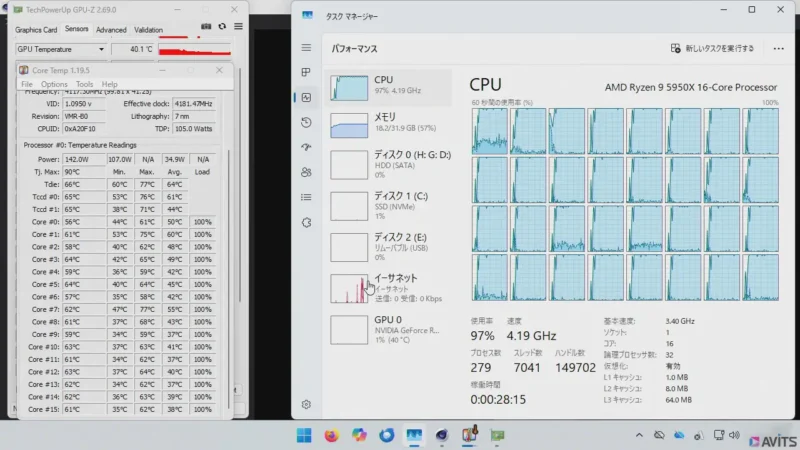Image resolution: width=800 pixels, height=450 pixels.
Task: Switch to GPU-Z Graphics Card tab
Action: tap(36, 30)
